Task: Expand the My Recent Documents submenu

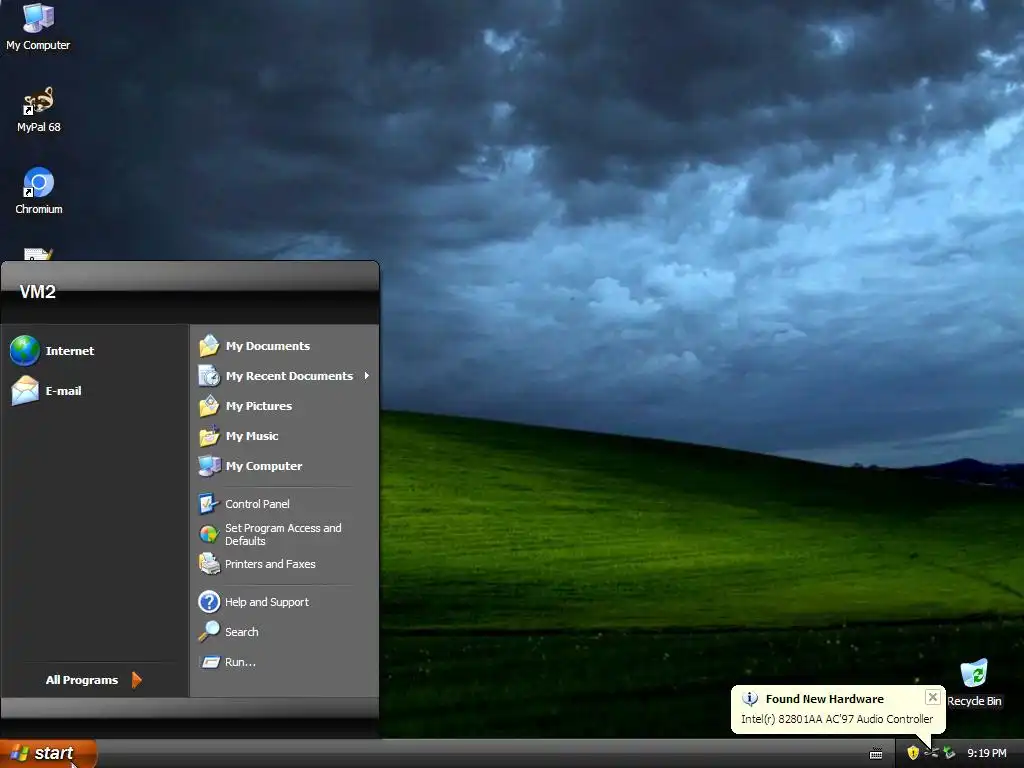Action: point(283,376)
